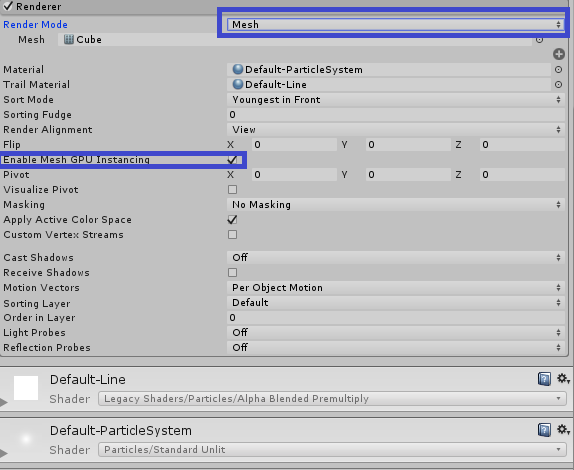This screenshot has width=574, height=470.
Task: Toggle Enable Mesh GPU Instancing checkbox
Action: (x=232, y=160)
